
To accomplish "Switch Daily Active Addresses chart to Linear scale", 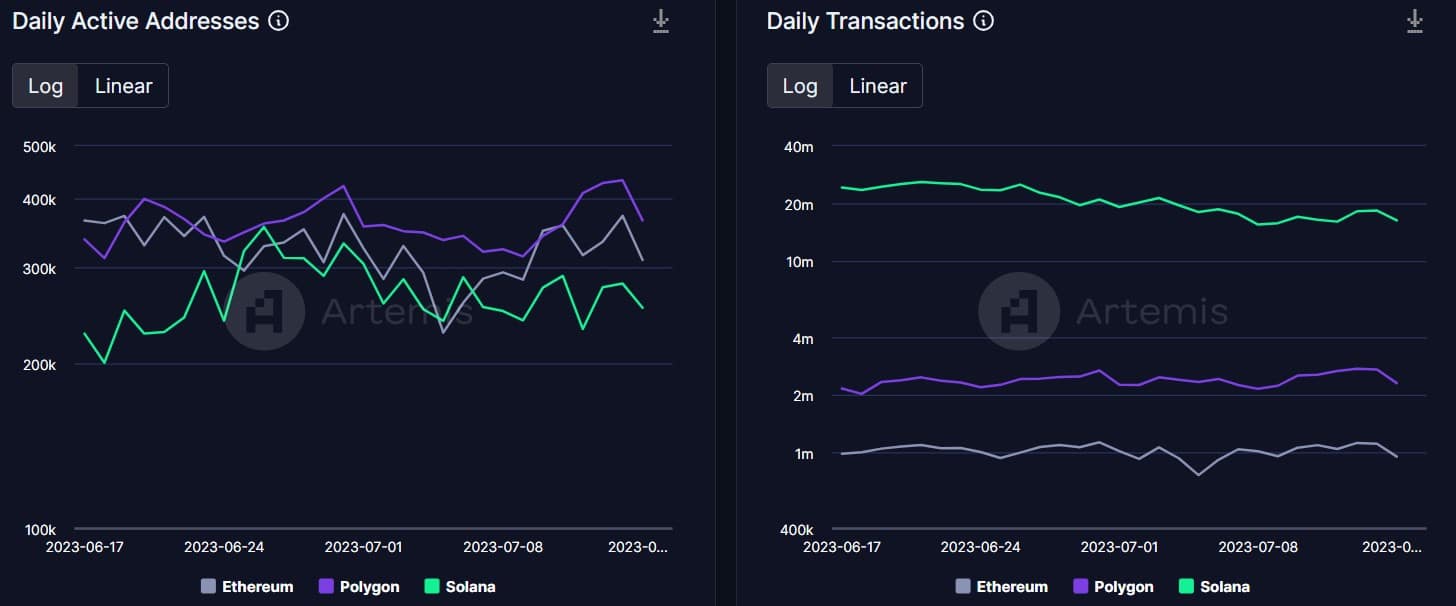I will [124, 86].
